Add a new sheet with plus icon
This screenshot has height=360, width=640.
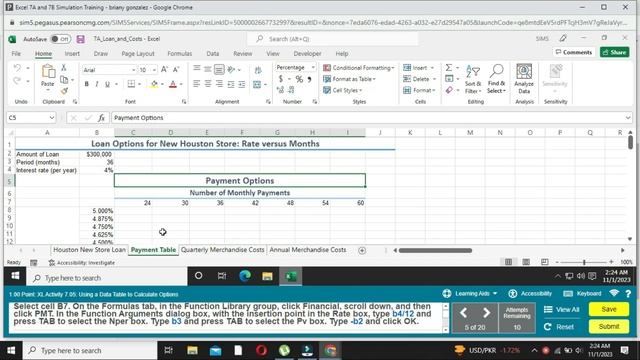tap(362, 250)
